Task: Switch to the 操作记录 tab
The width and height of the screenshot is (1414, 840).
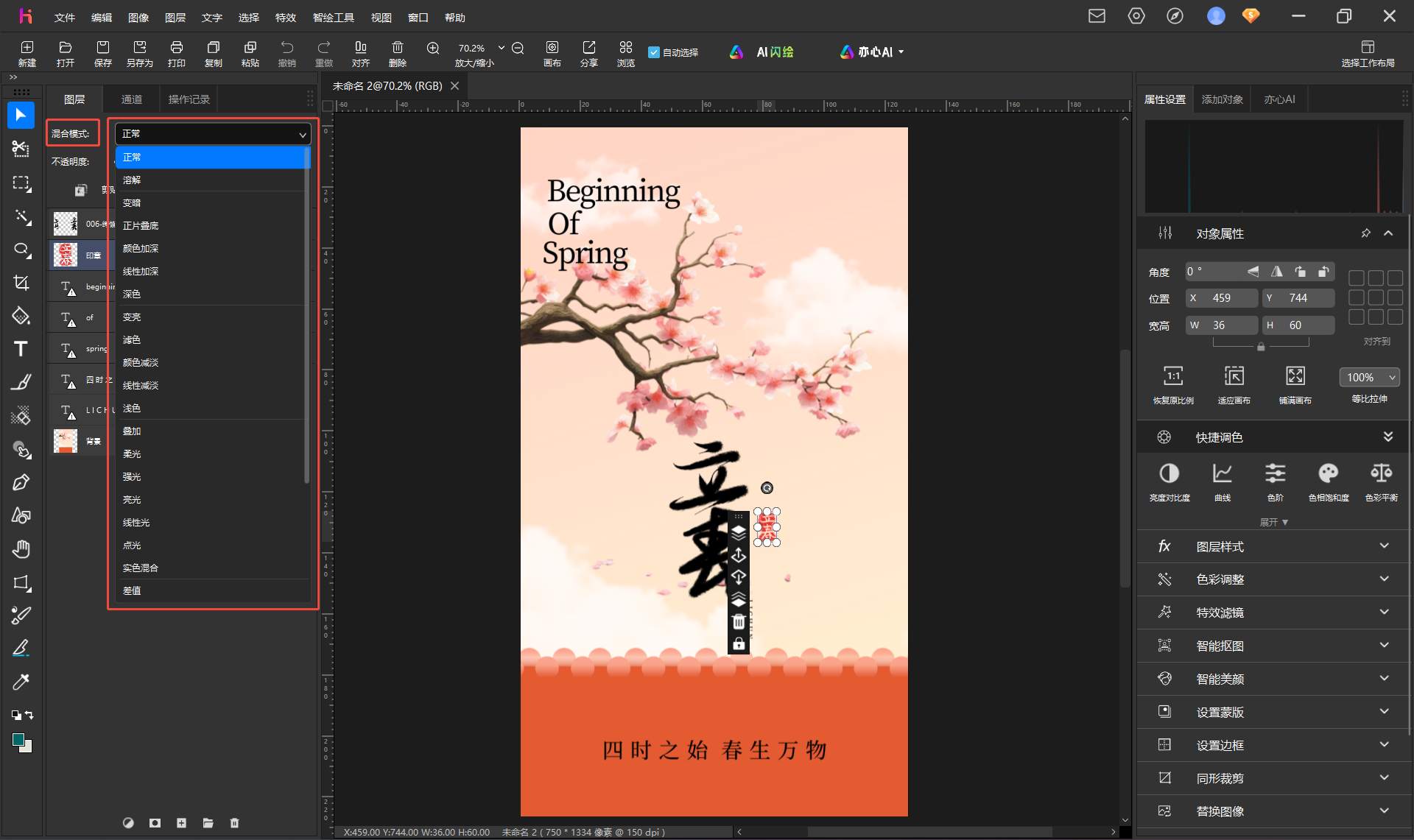Action: [x=189, y=99]
